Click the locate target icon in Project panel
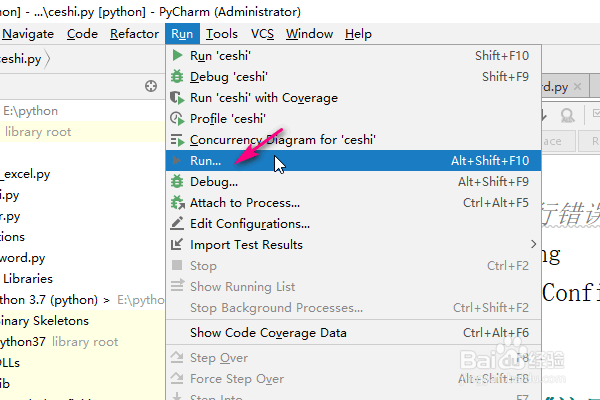600x400 pixels. tap(151, 87)
